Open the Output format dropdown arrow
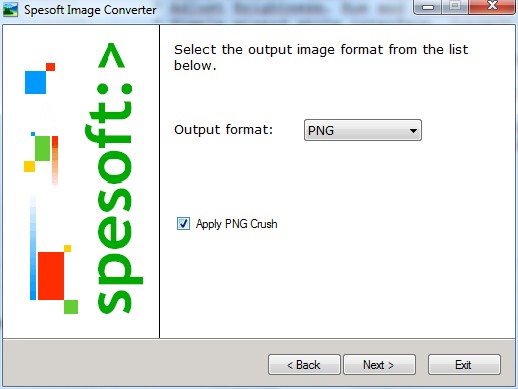 click(x=413, y=131)
